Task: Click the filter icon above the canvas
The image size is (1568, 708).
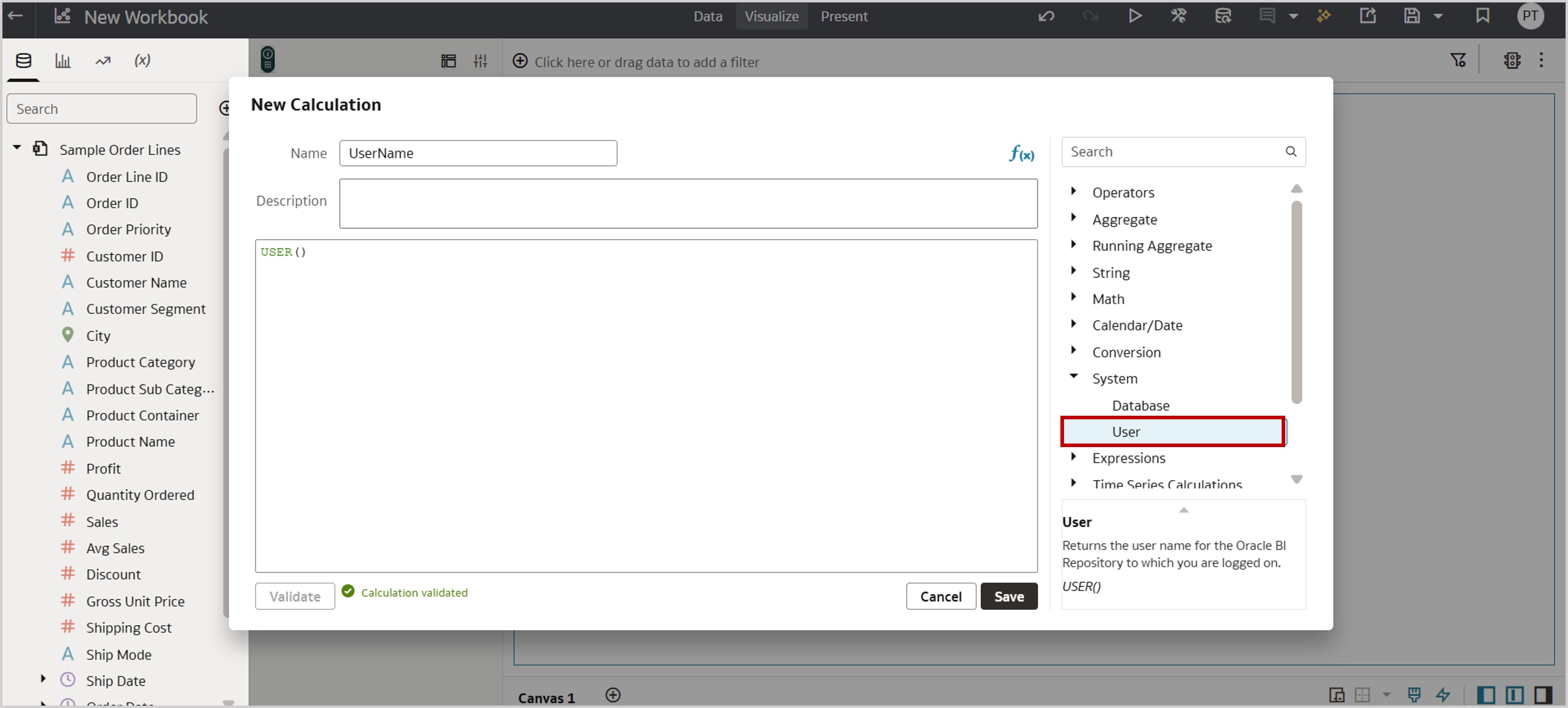Action: click(x=1458, y=60)
